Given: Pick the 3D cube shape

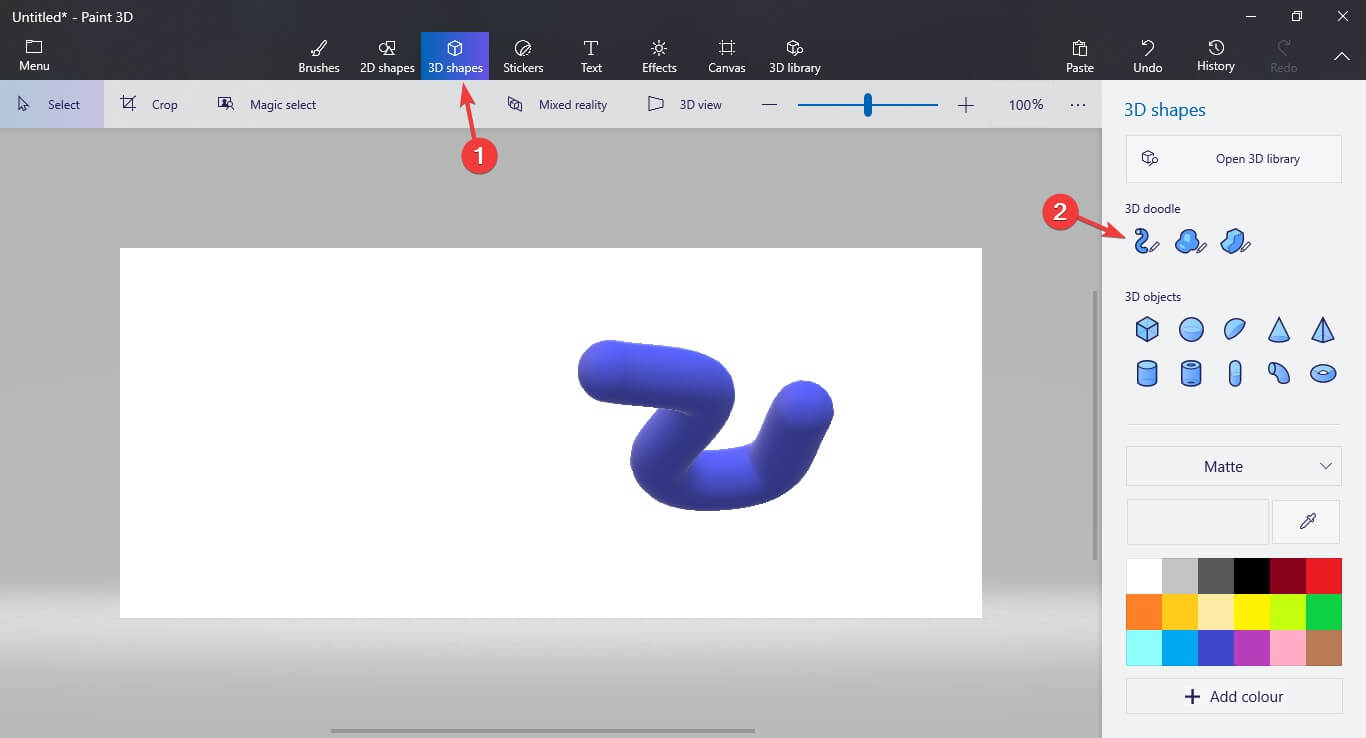Looking at the screenshot, I should click(x=1146, y=329).
